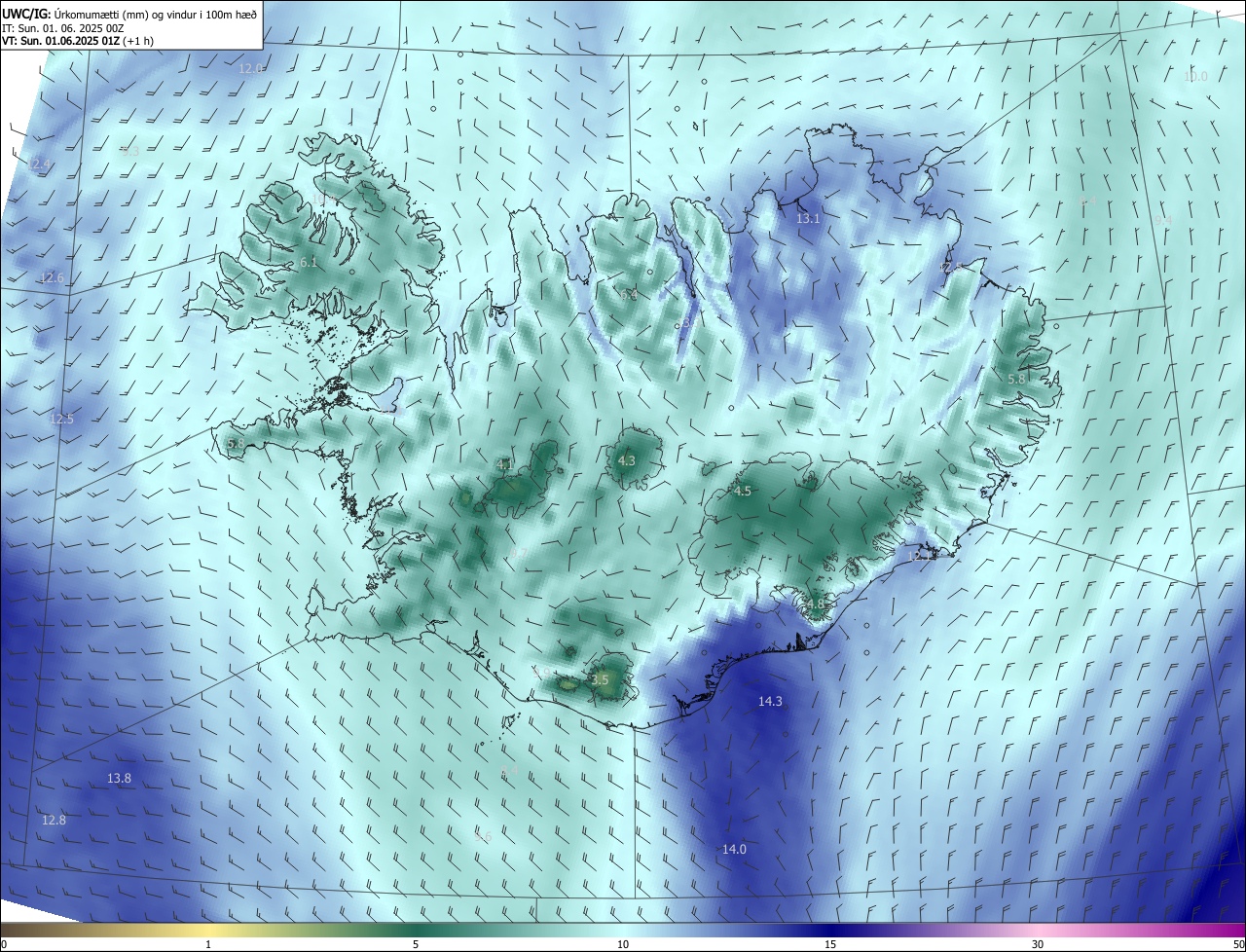Click the 4.3 value over Hofsjökull glacier
Viewport: 1246px width, 952px height.
click(626, 460)
